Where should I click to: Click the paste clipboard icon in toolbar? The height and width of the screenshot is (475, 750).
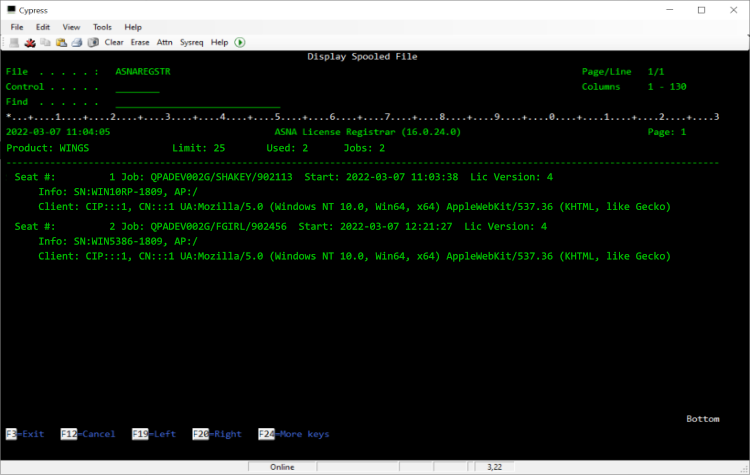click(x=61, y=43)
